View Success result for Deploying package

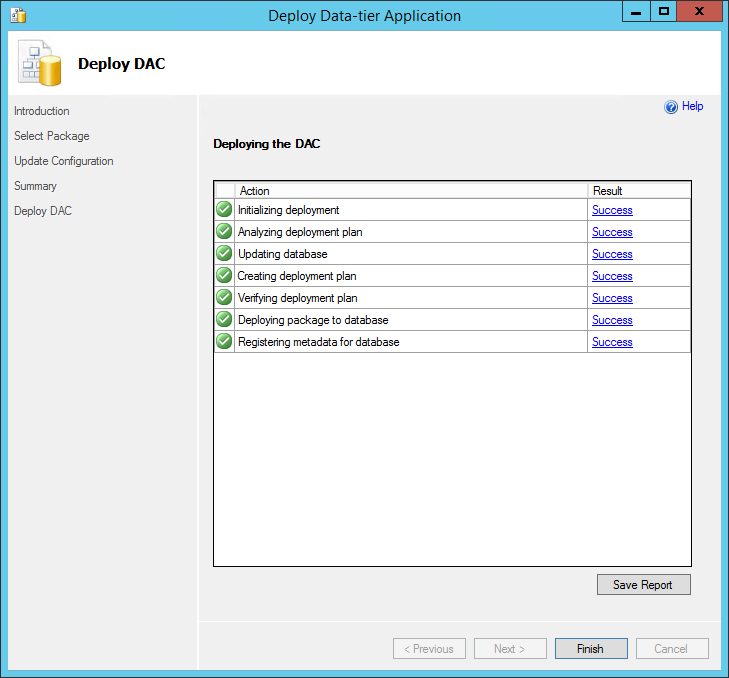tap(612, 320)
